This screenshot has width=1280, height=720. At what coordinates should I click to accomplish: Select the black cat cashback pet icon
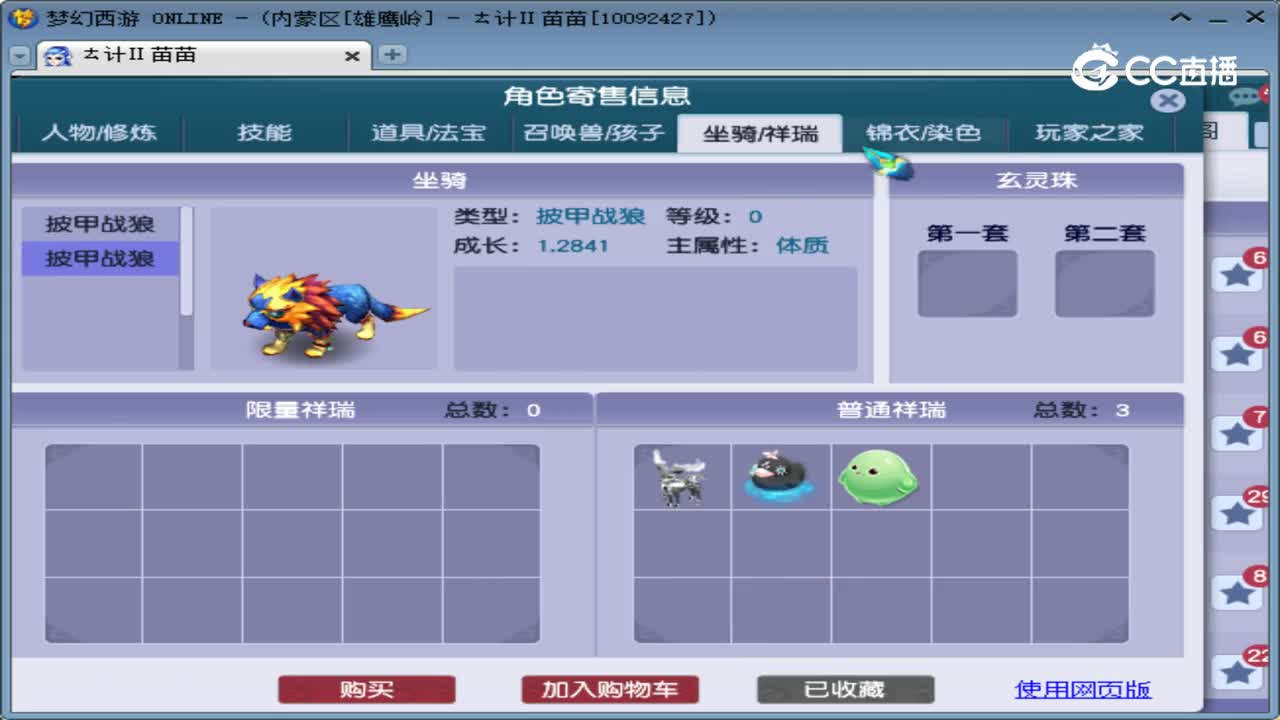tap(781, 477)
